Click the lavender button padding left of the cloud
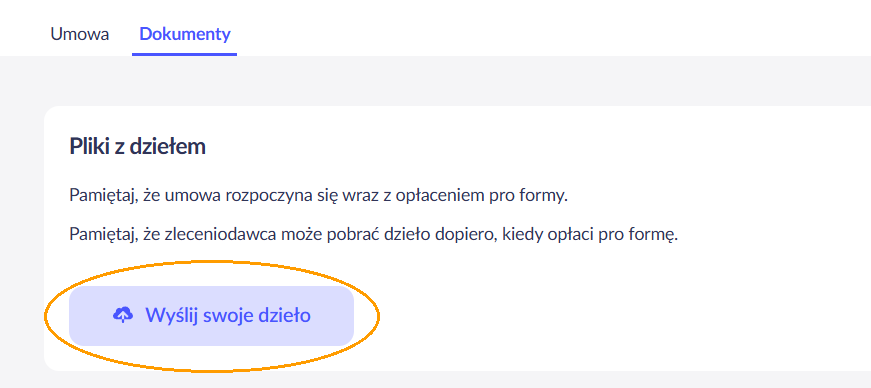 pyautogui.click(x=90, y=316)
